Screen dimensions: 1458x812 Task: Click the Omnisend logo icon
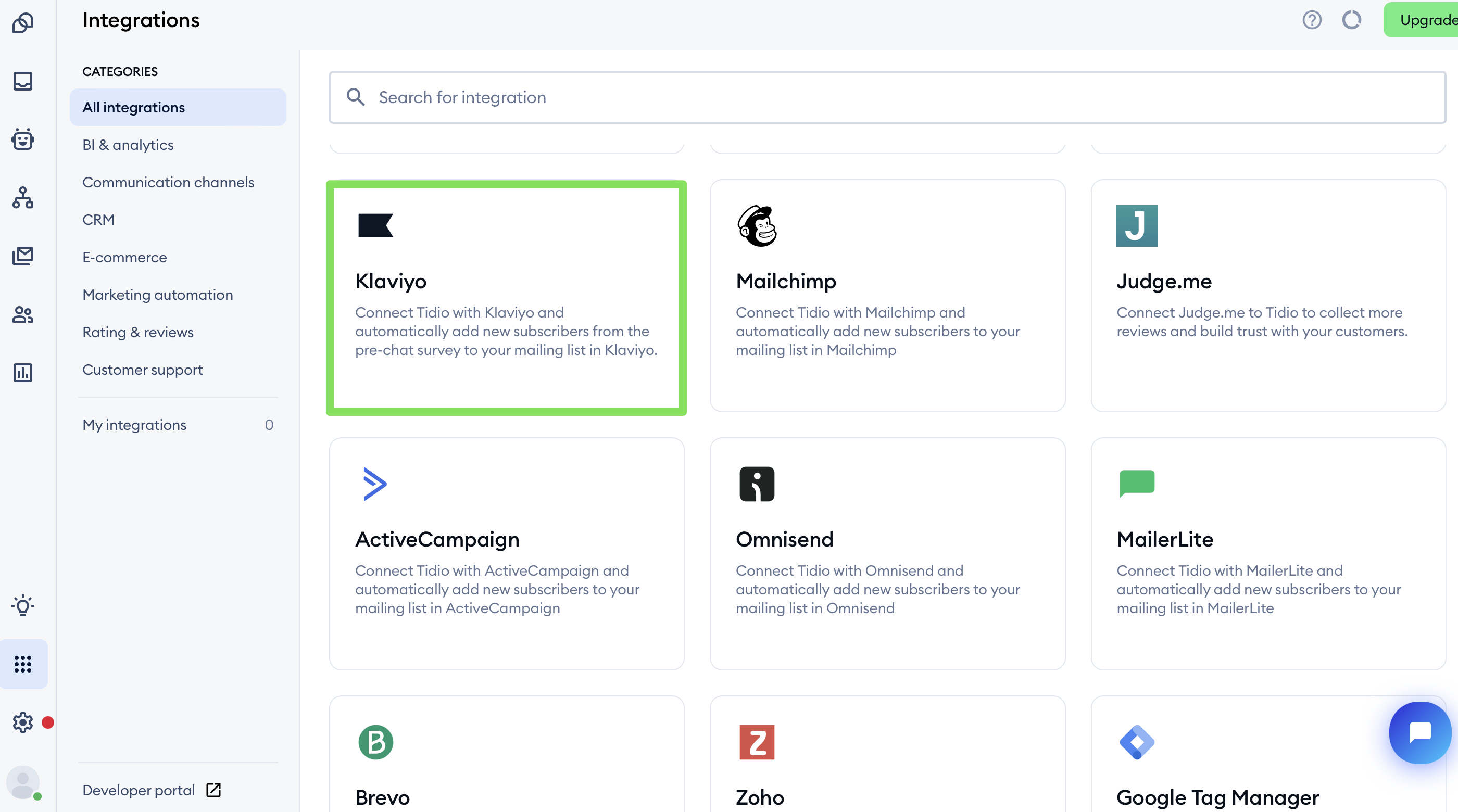pyautogui.click(x=757, y=484)
